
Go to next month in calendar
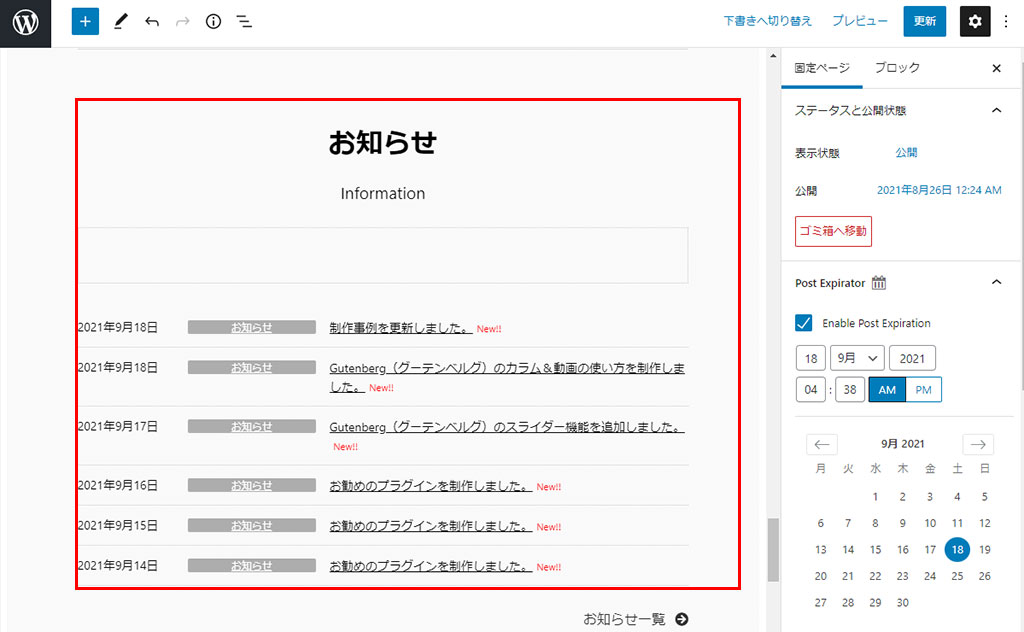[978, 444]
